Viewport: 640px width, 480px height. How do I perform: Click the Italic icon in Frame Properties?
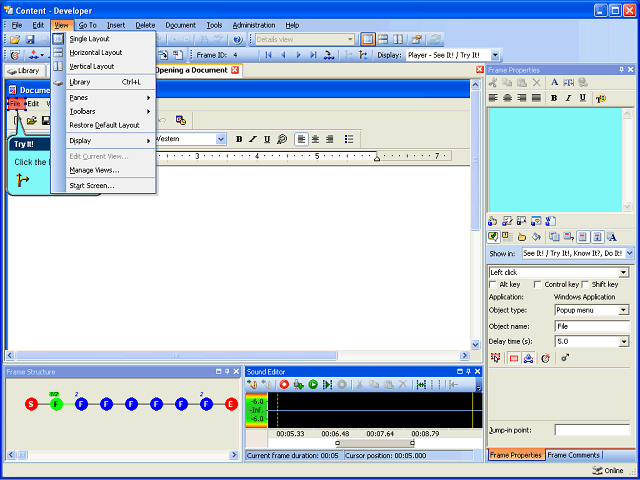[x=568, y=98]
